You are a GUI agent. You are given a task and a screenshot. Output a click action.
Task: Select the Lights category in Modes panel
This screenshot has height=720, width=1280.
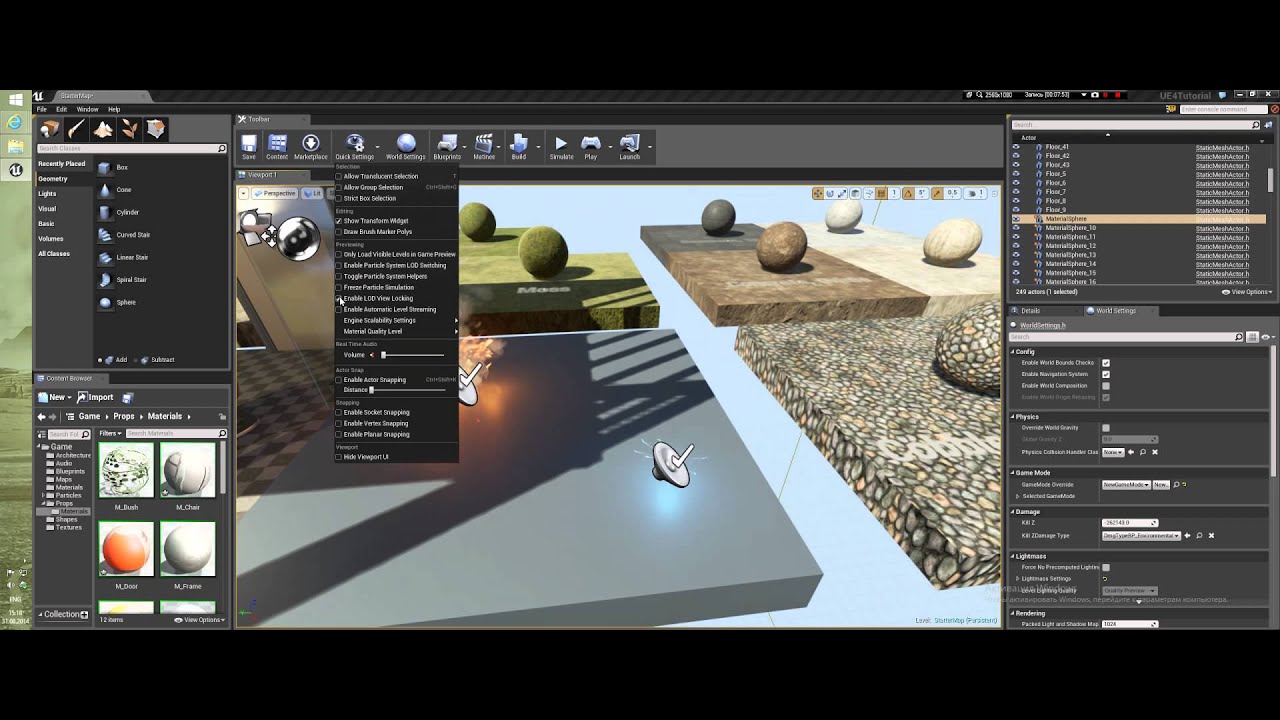click(47, 194)
